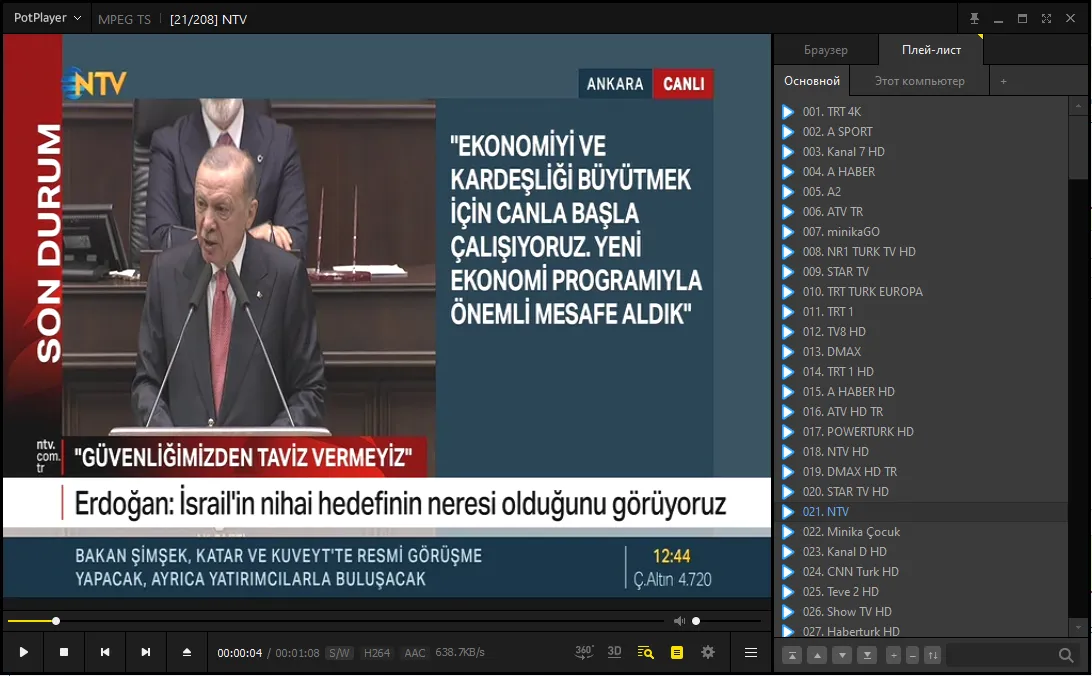Select 004. A HABER channel
The width and height of the screenshot is (1092, 676).
point(838,171)
